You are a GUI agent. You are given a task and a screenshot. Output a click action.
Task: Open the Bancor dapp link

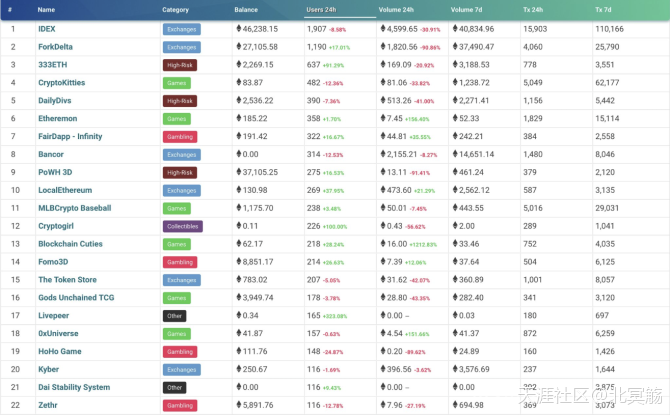click(x=51, y=155)
